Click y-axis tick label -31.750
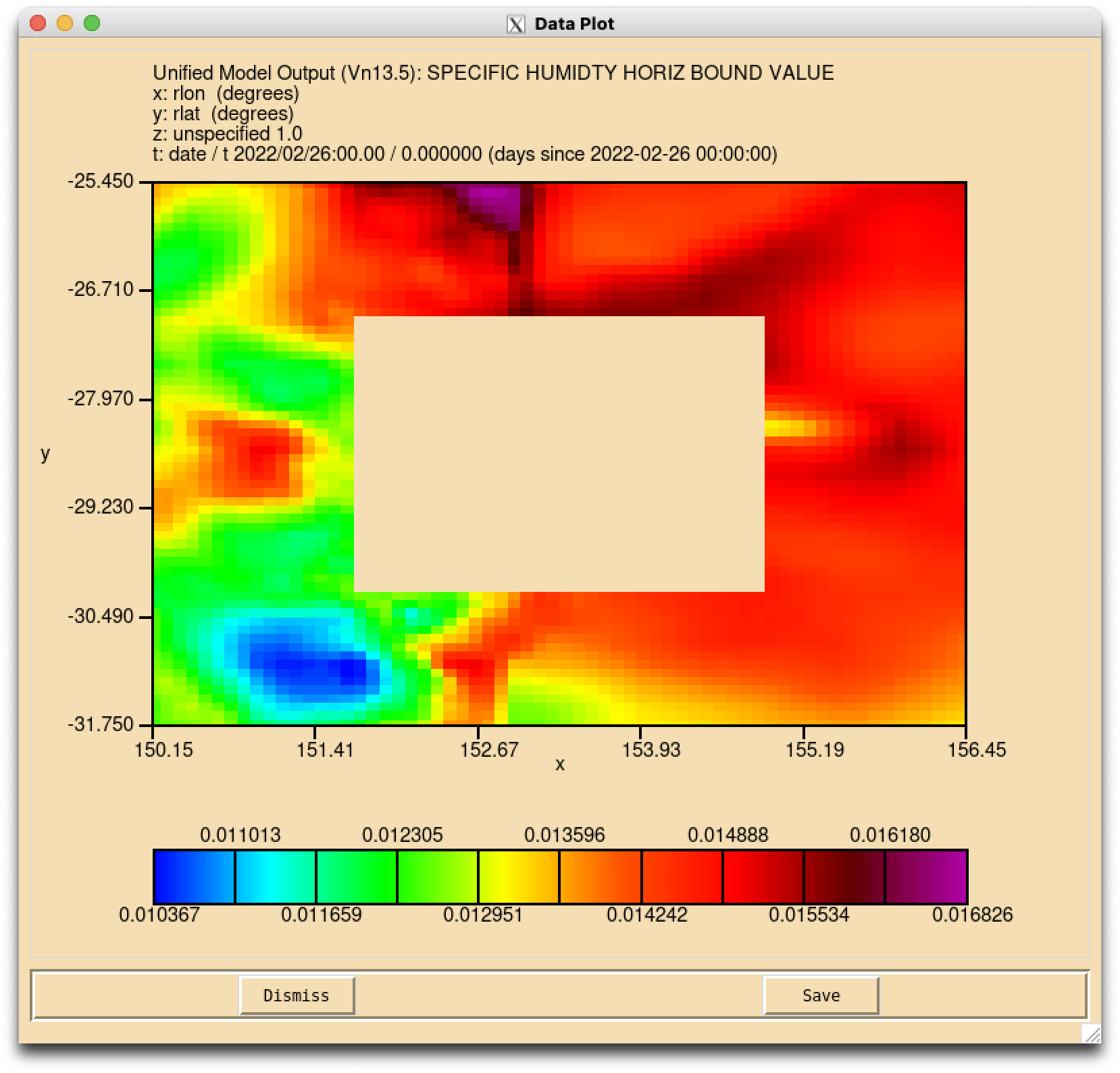 point(101,724)
